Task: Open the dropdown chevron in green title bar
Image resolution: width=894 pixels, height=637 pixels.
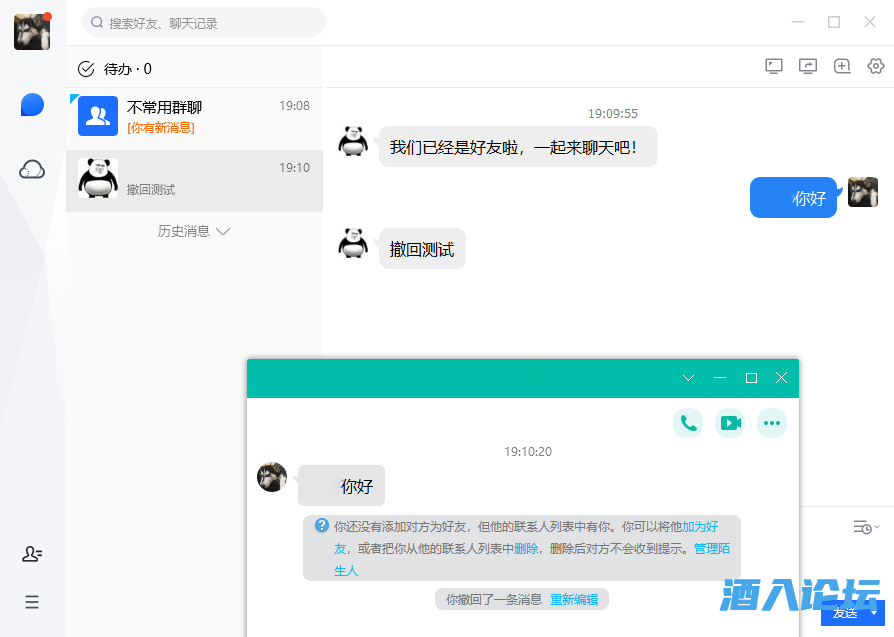Action: coord(688,378)
